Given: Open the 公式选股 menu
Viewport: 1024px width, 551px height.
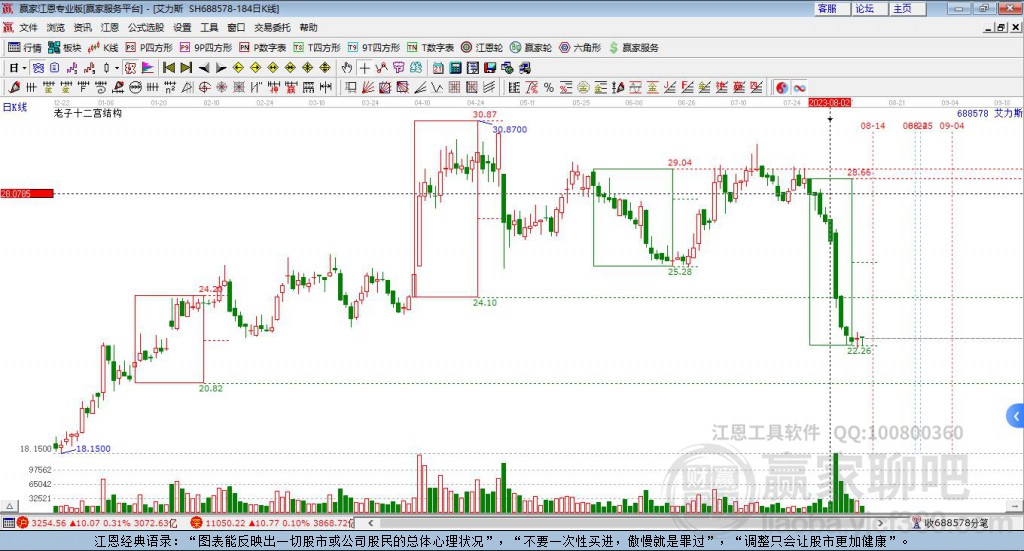Looking at the screenshot, I should point(146,27).
